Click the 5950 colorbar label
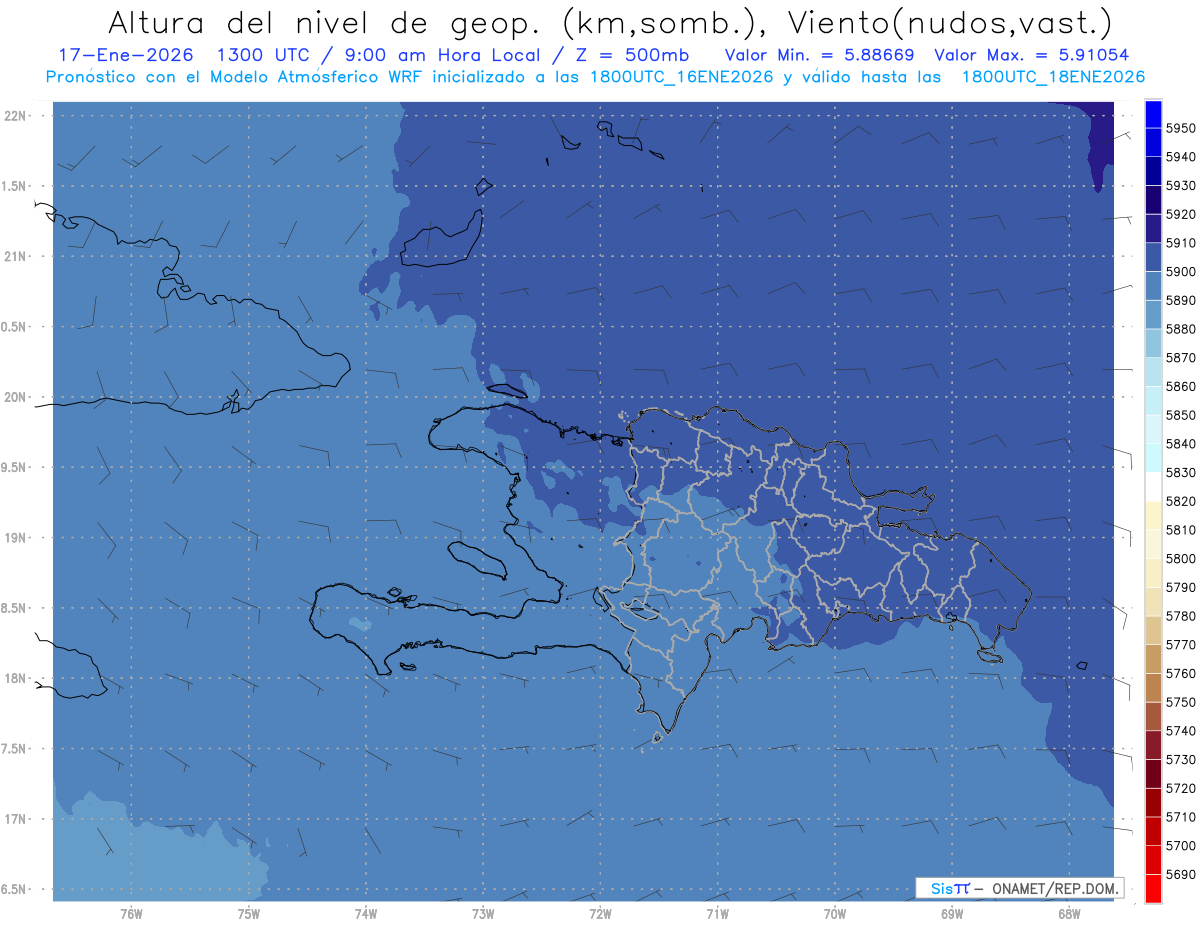Image resolution: width=1200 pixels, height=927 pixels. (1182, 128)
